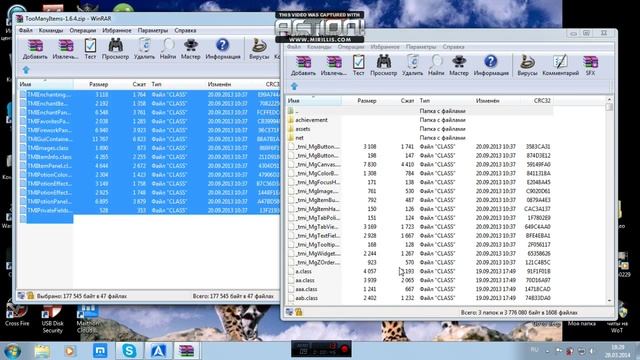The width and height of the screenshot is (640, 360).
Task: Select the TMIImages.class row in left window
Action: point(149,148)
